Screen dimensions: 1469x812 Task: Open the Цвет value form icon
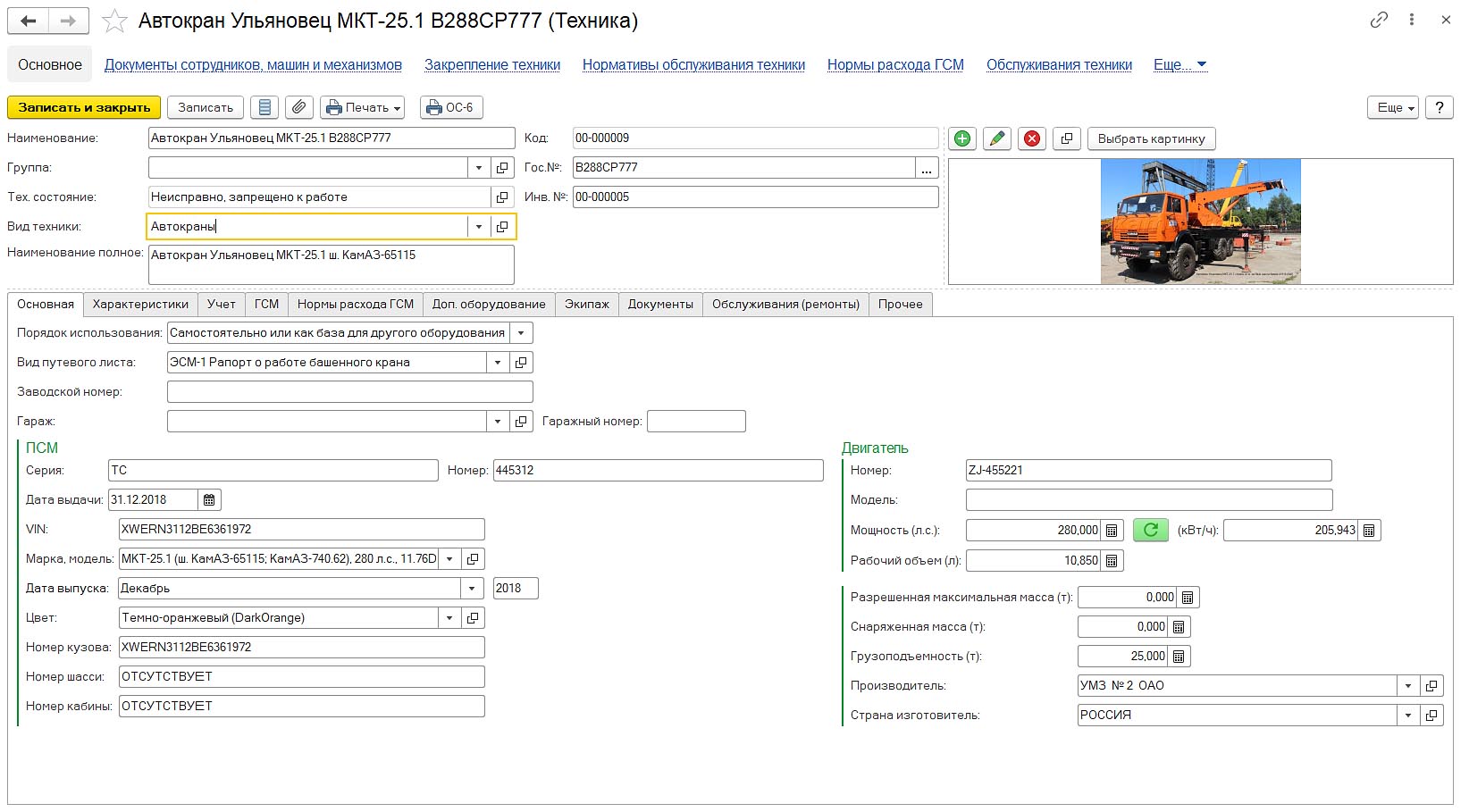[473, 618]
